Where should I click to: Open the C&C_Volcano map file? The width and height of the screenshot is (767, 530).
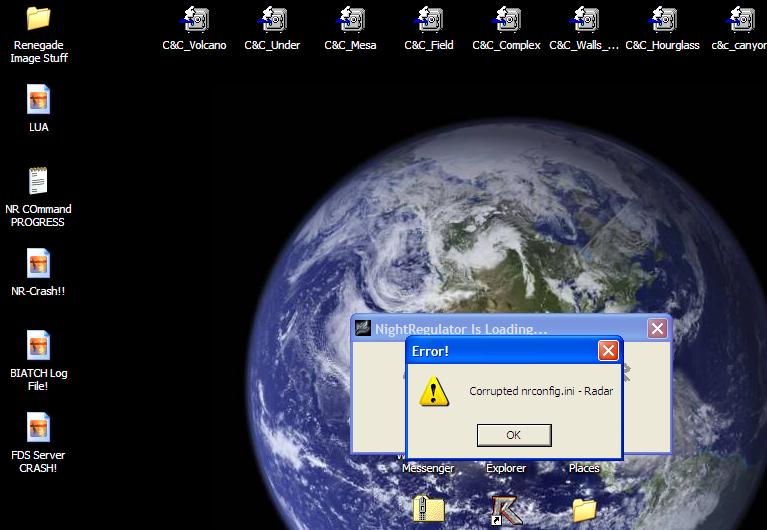[x=195, y=20]
